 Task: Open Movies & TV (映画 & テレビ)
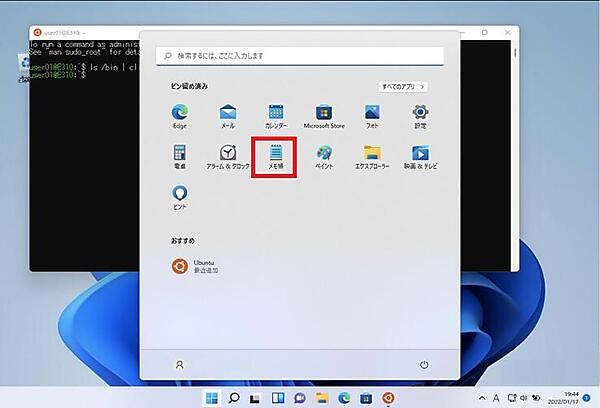[x=420, y=157]
